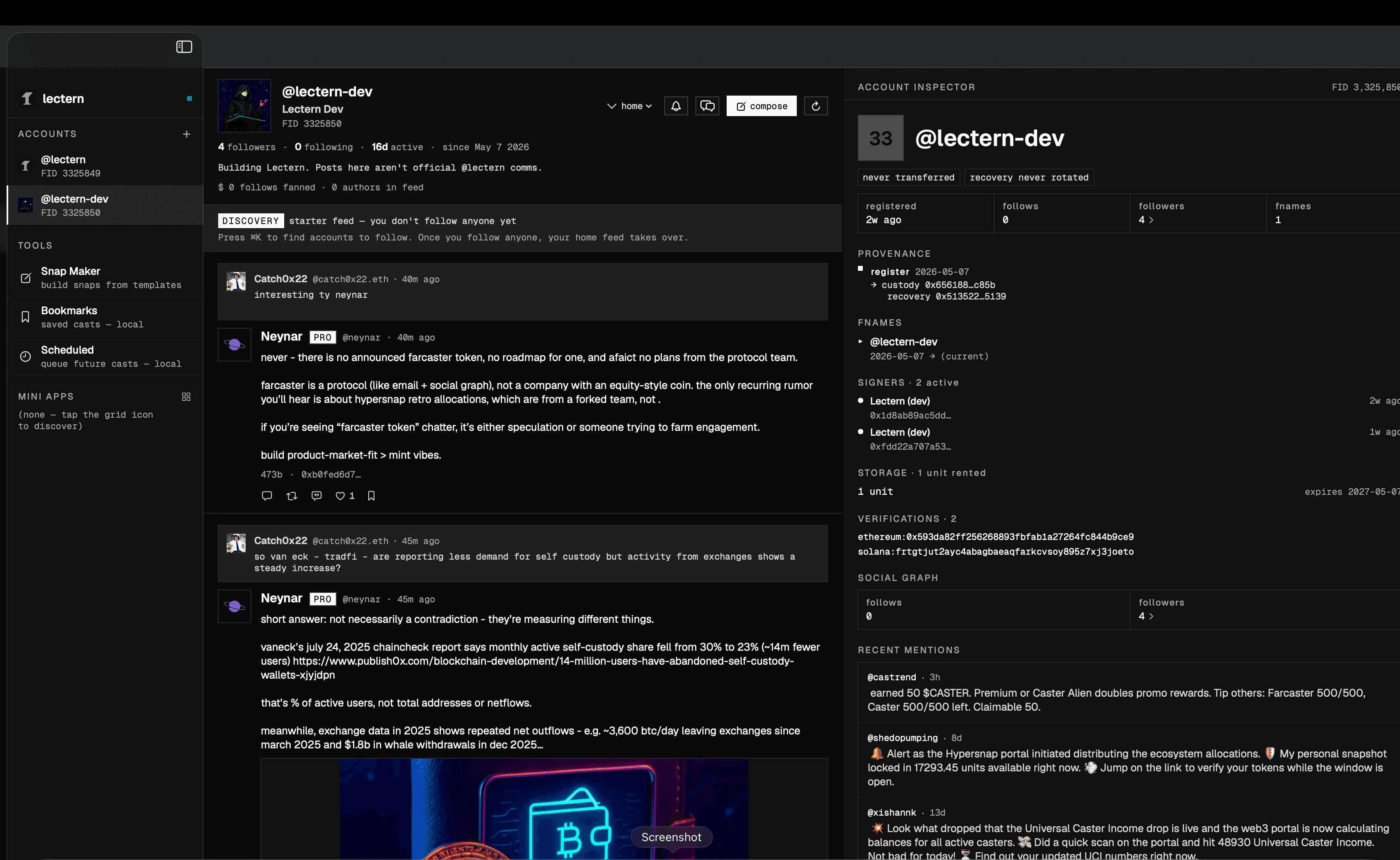The image size is (1400, 860).
Task: Click the 33 score badge in inspector
Action: click(880, 138)
